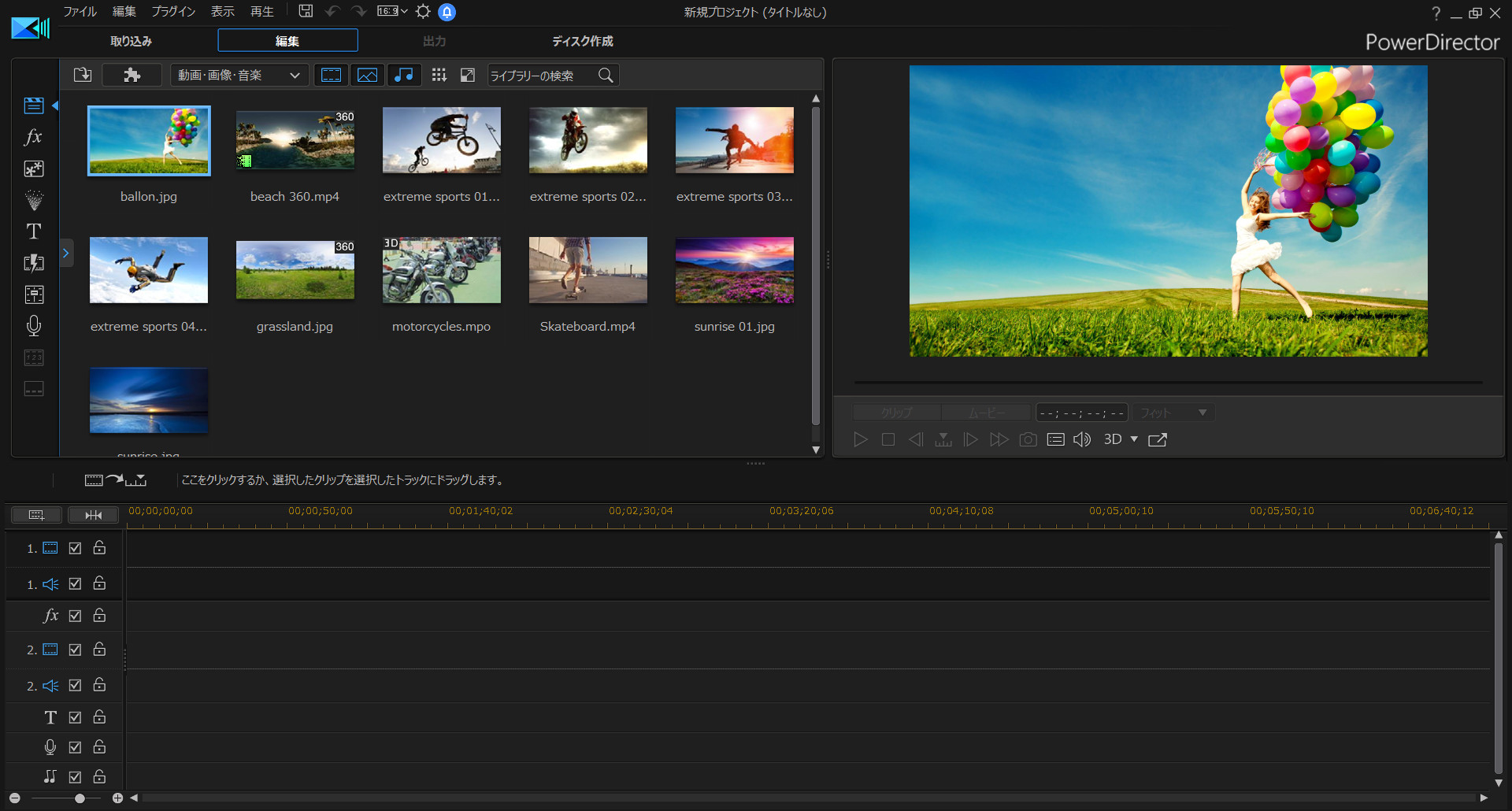
Task: Toggle audio files filter icon
Action: (404, 75)
